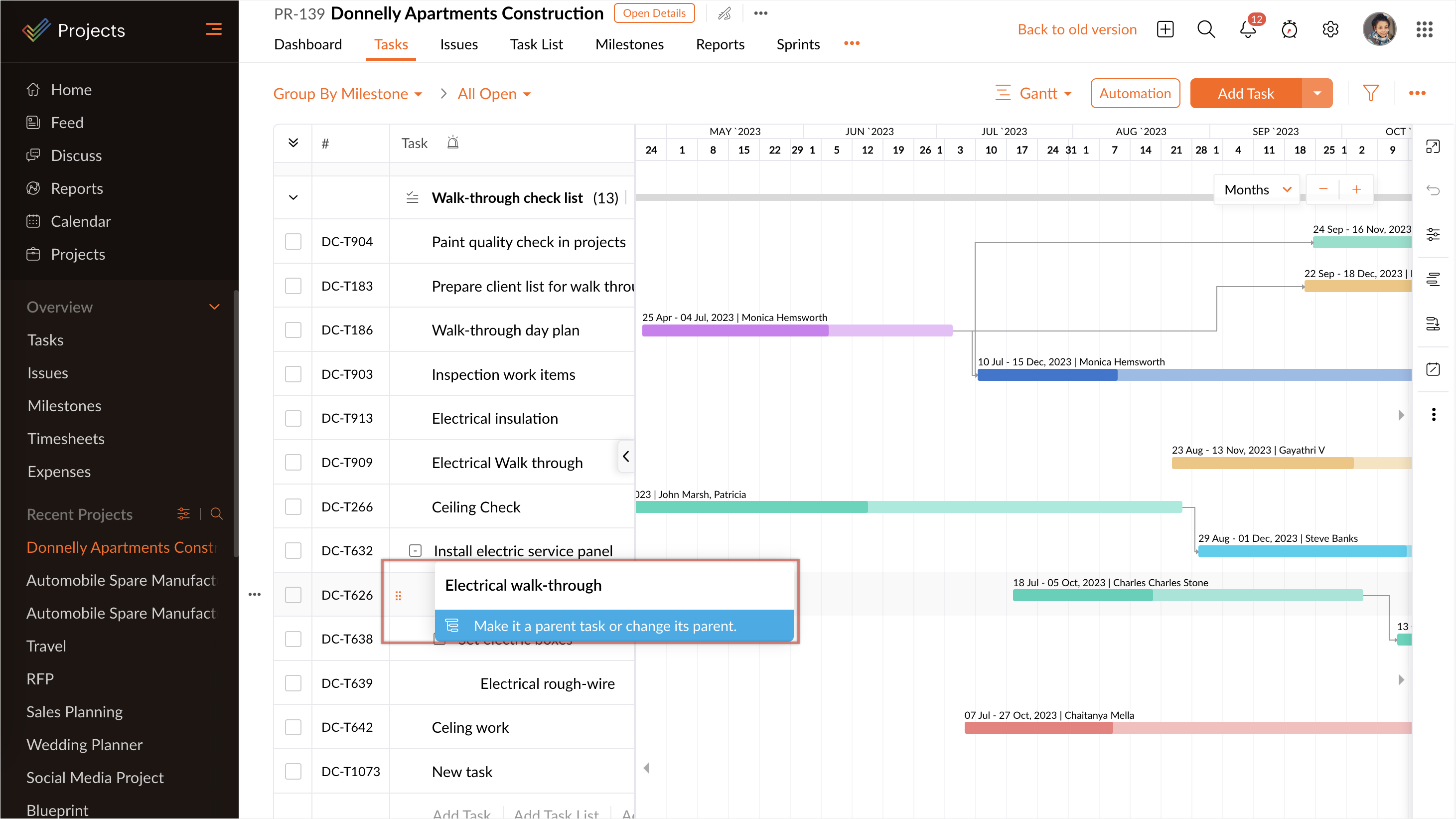Tick the DC-T642 Celing work checkbox
This screenshot has height=819, width=1456.
pos(293,727)
